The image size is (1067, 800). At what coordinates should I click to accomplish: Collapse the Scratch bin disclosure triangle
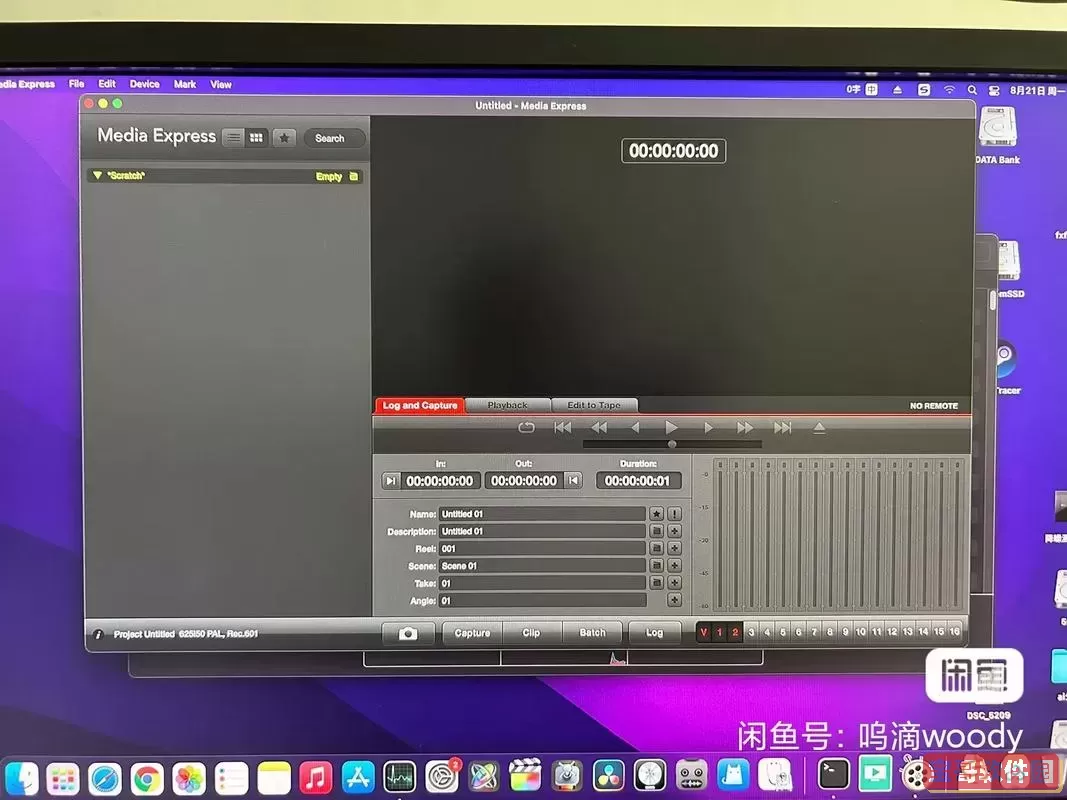coord(97,176)
